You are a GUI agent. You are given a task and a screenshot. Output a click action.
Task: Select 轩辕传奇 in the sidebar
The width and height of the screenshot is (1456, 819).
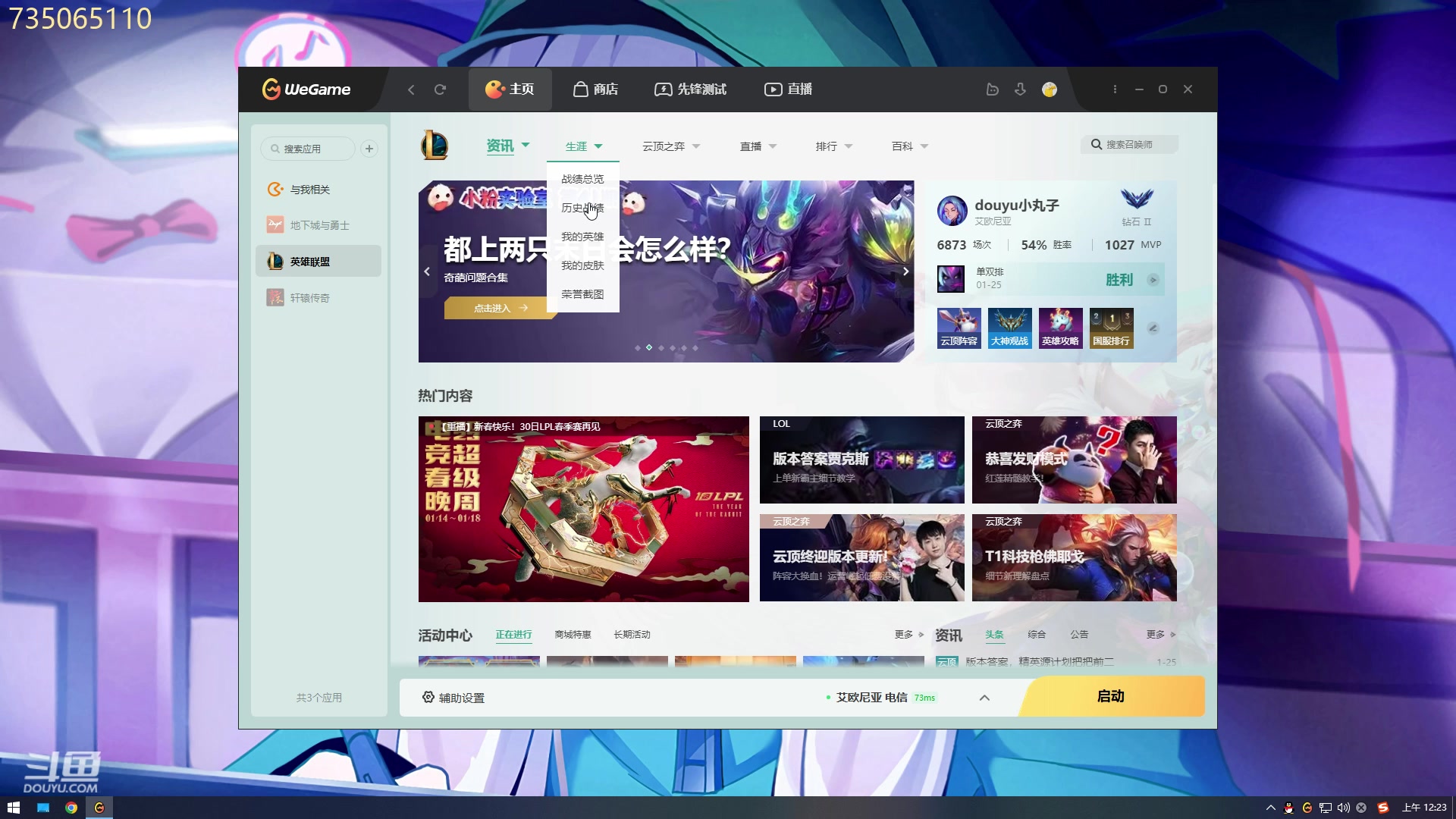pos(318,298)
